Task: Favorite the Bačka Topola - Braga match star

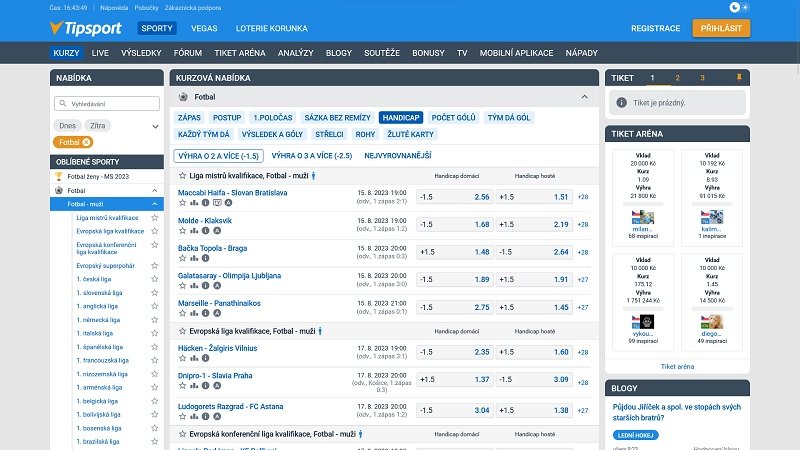Action: 182,258
